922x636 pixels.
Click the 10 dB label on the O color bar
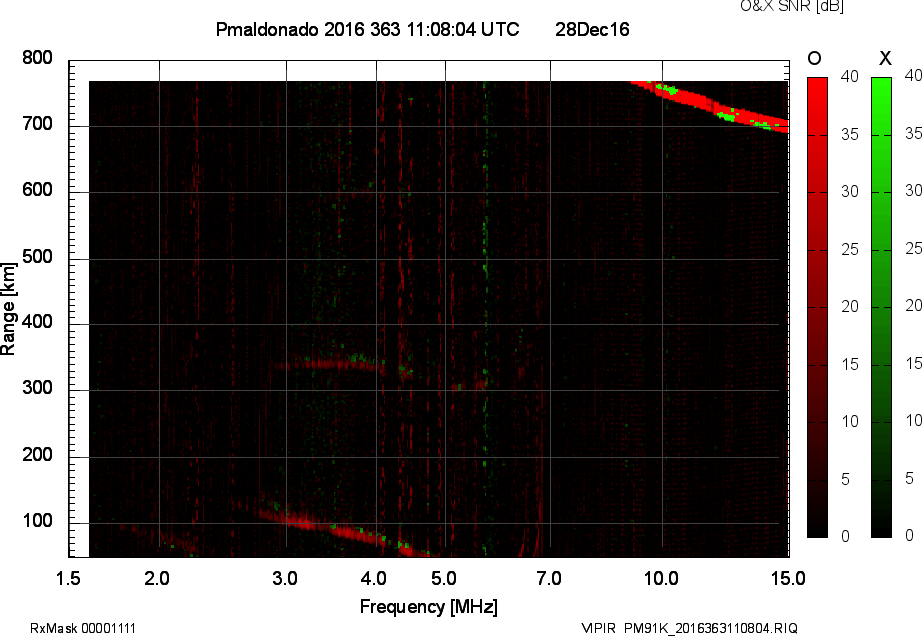click(850, 421)
